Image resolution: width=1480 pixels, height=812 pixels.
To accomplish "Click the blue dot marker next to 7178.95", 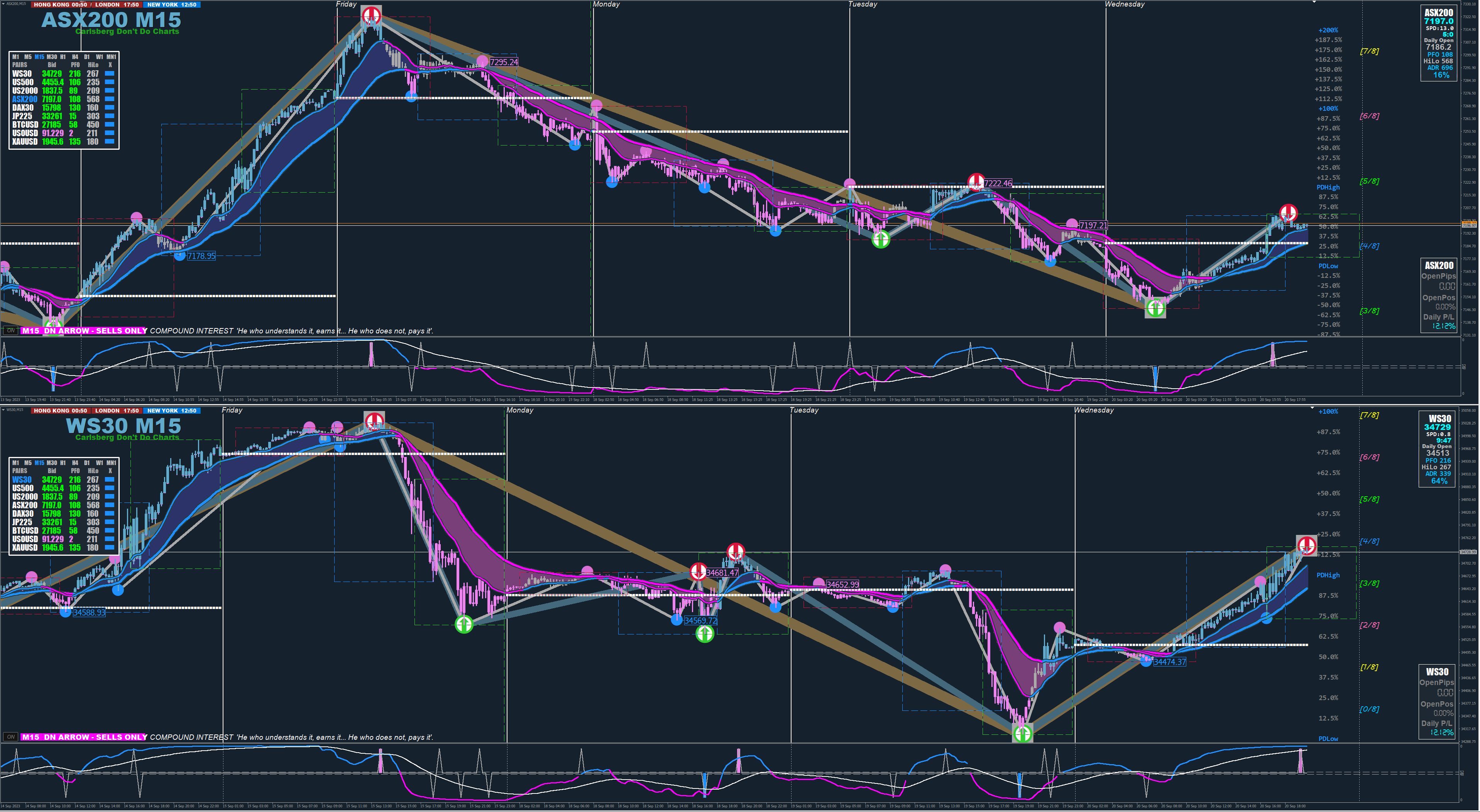I will coord(180,256).
